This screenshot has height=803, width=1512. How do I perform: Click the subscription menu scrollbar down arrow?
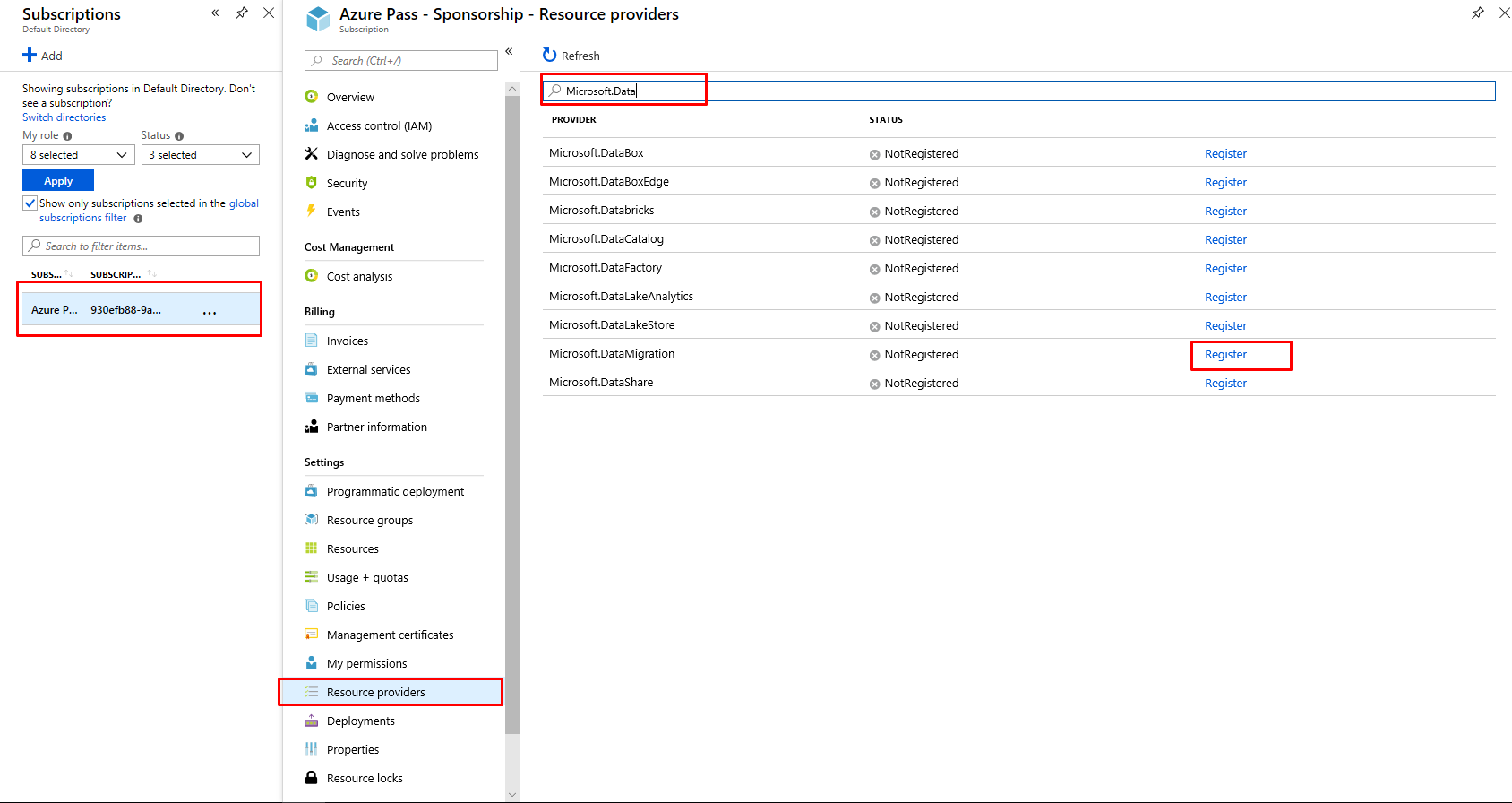pyautogui.click(x=512, y=794)
